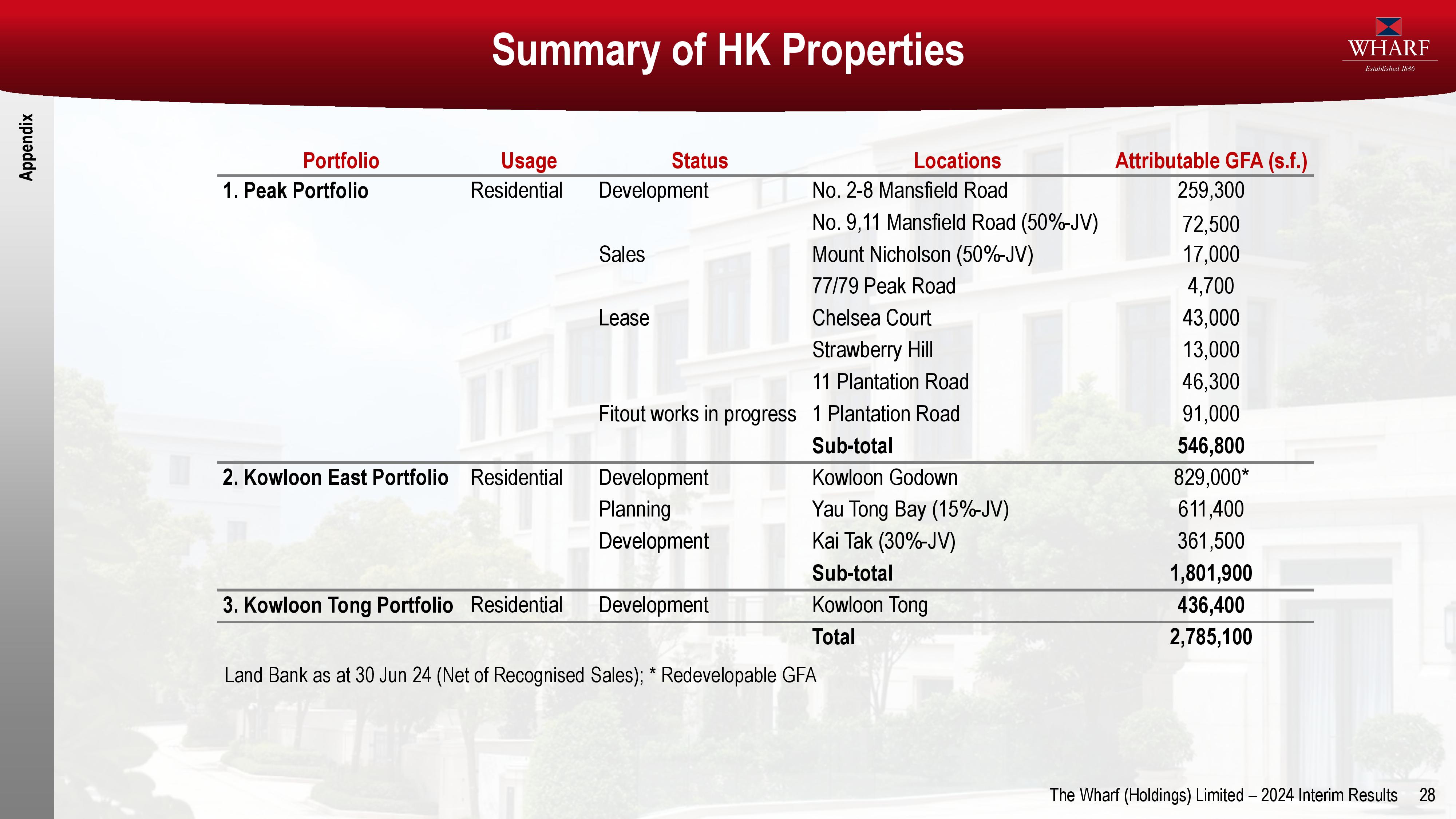Click the GFA value 17,000
This screenshot has height=819, width=1456.
pos(1211,254)
